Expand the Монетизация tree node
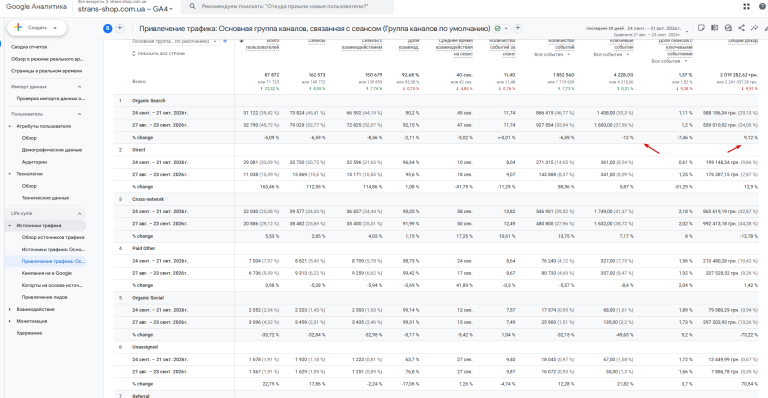This screenshot has height=398, width=768. click(x=10, y=321)
